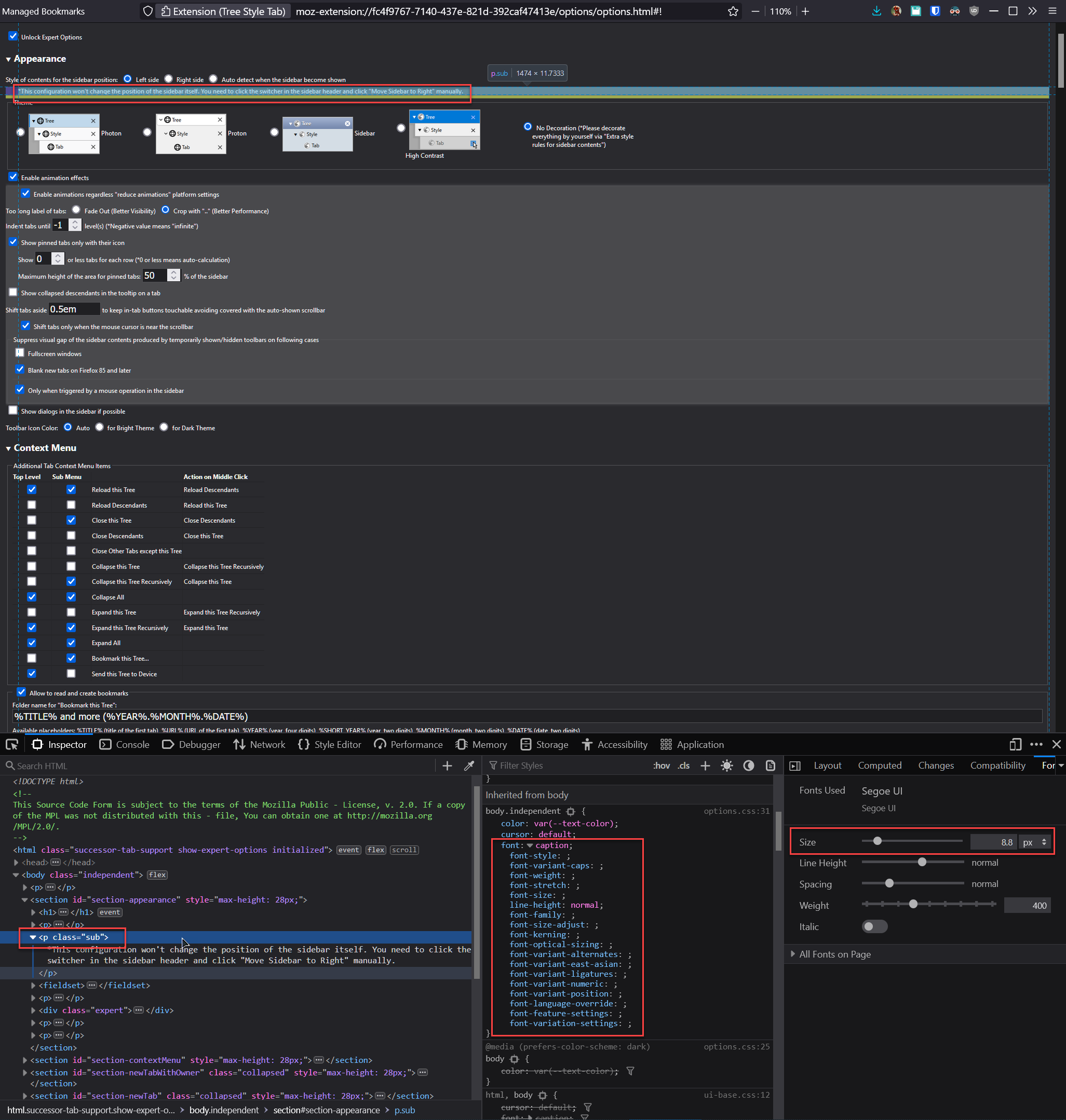
Task: Toggle the 3-pane inspector sidebar icon
Action: pos(795,766)
